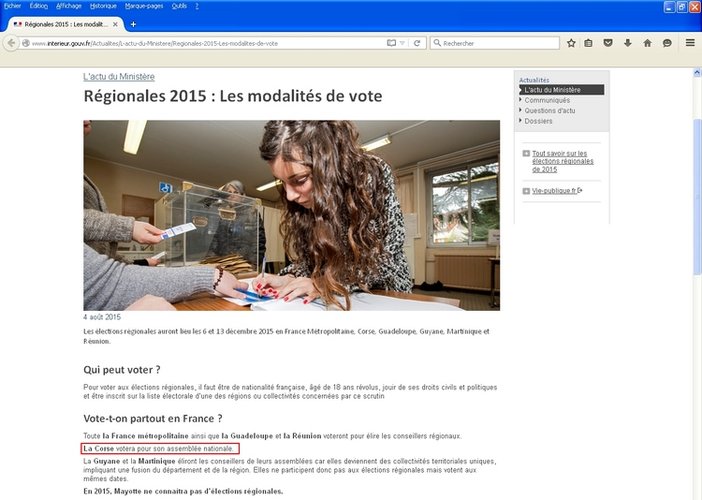Follow the L'actu du Ministère breadcrumb link
702x500 pixels.
point(119,77)
